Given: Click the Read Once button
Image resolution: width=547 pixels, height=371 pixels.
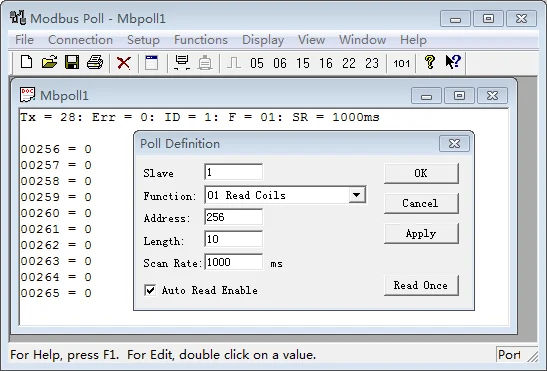Looking at the screenshot, I should [x=421, y=285].
